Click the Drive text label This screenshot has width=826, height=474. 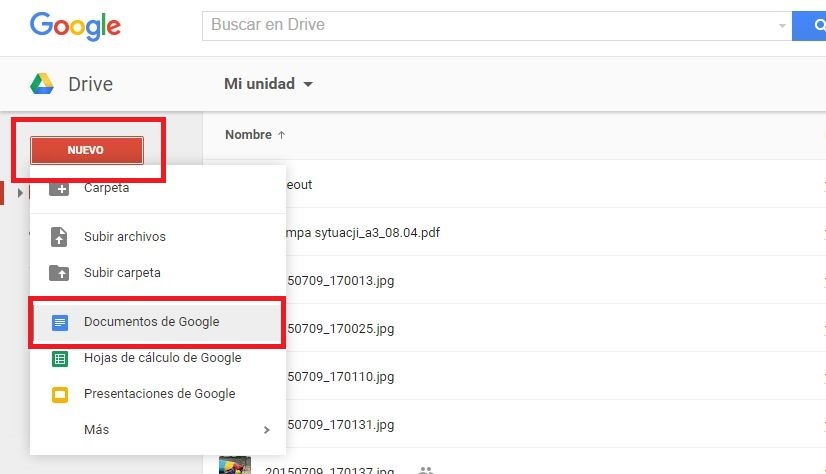point(91,84)
